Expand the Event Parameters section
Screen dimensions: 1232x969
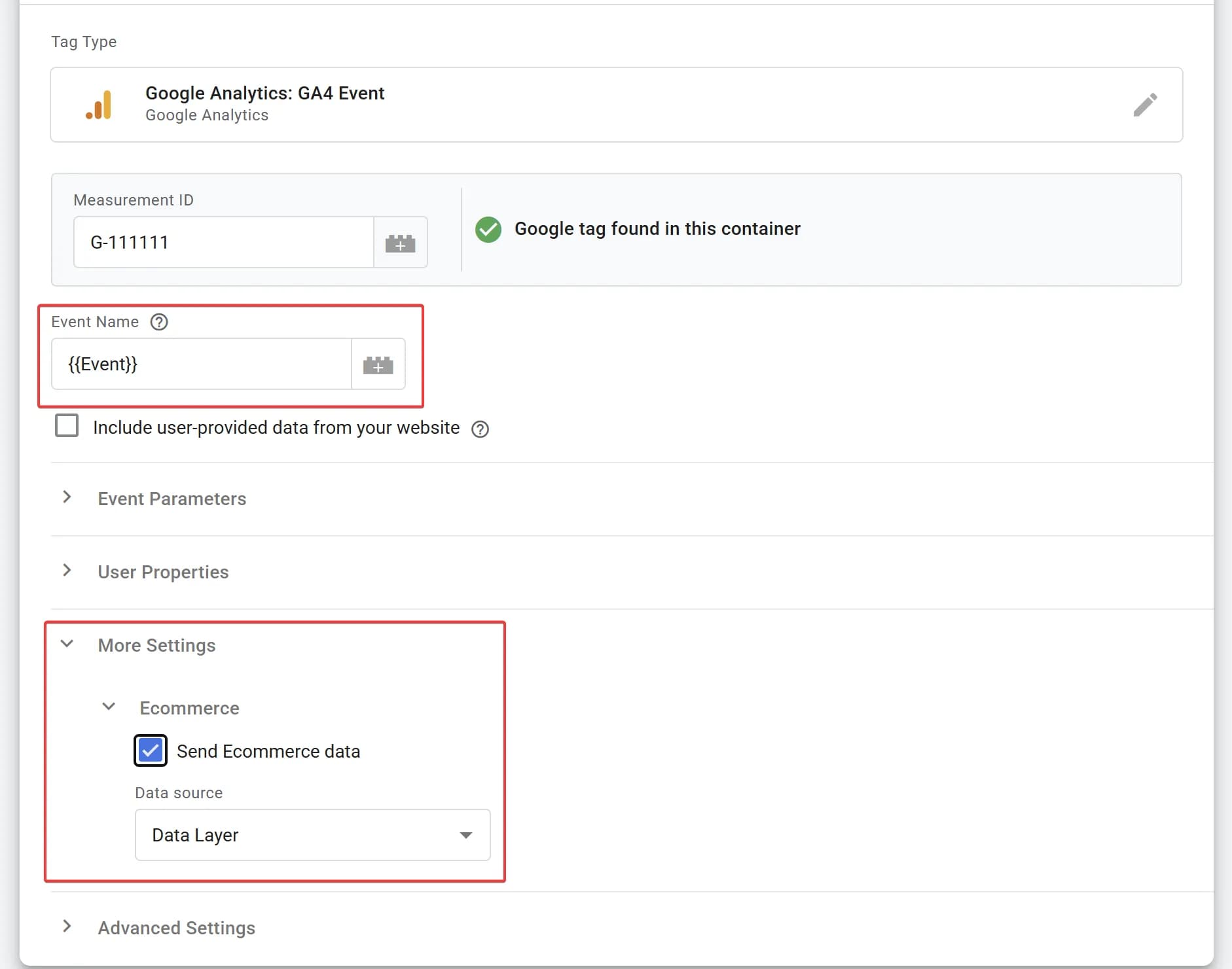coord(67,497)
